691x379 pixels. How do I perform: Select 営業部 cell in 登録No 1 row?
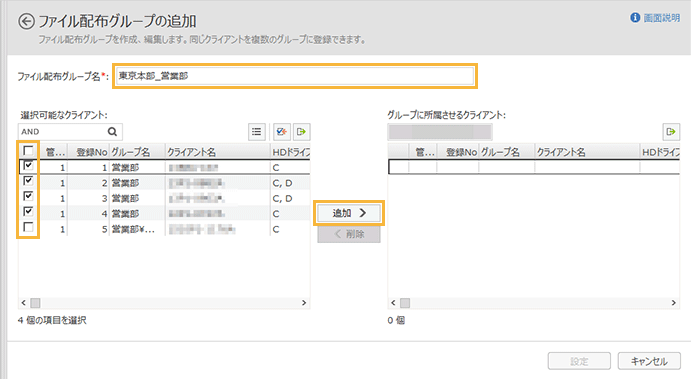coord(137,167)
